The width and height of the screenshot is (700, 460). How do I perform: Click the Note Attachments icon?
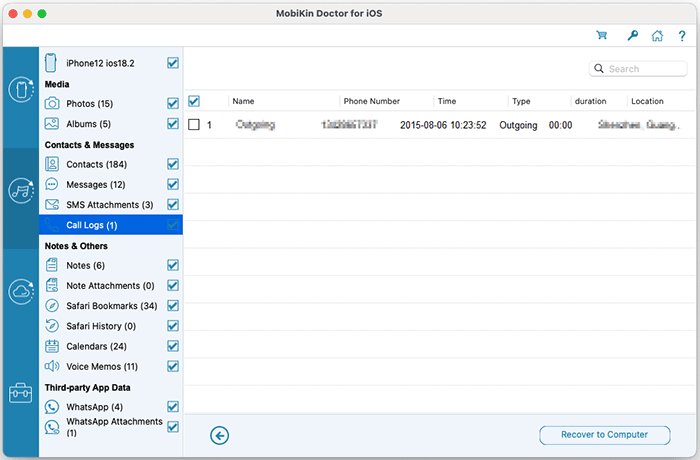click(52, 285)
